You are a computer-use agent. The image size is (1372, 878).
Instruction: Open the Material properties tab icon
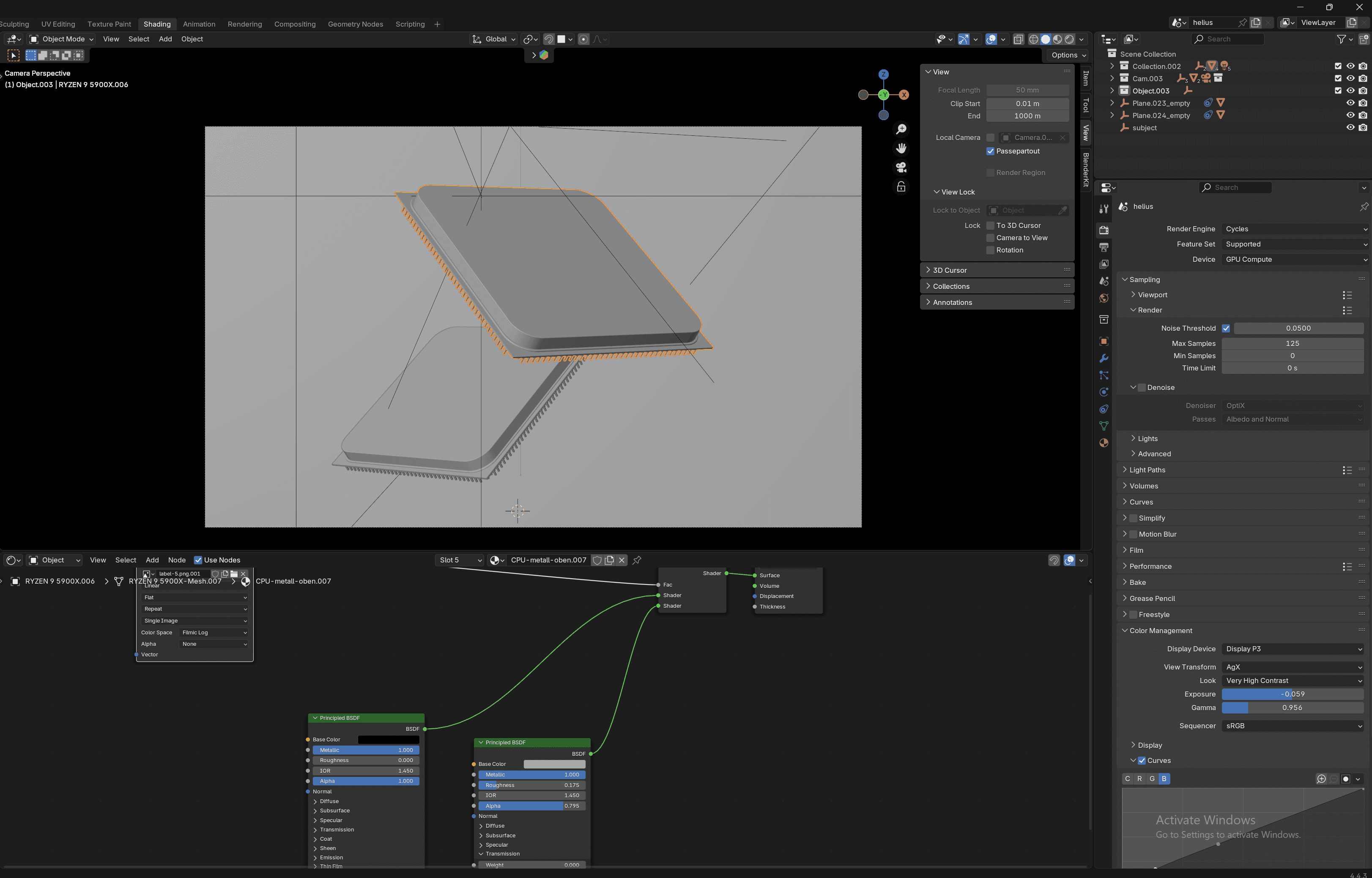click(x=1104, y=443)
